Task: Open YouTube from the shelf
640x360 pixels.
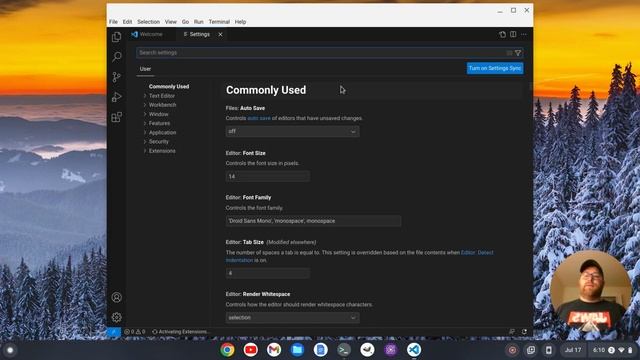Action: 251,350
